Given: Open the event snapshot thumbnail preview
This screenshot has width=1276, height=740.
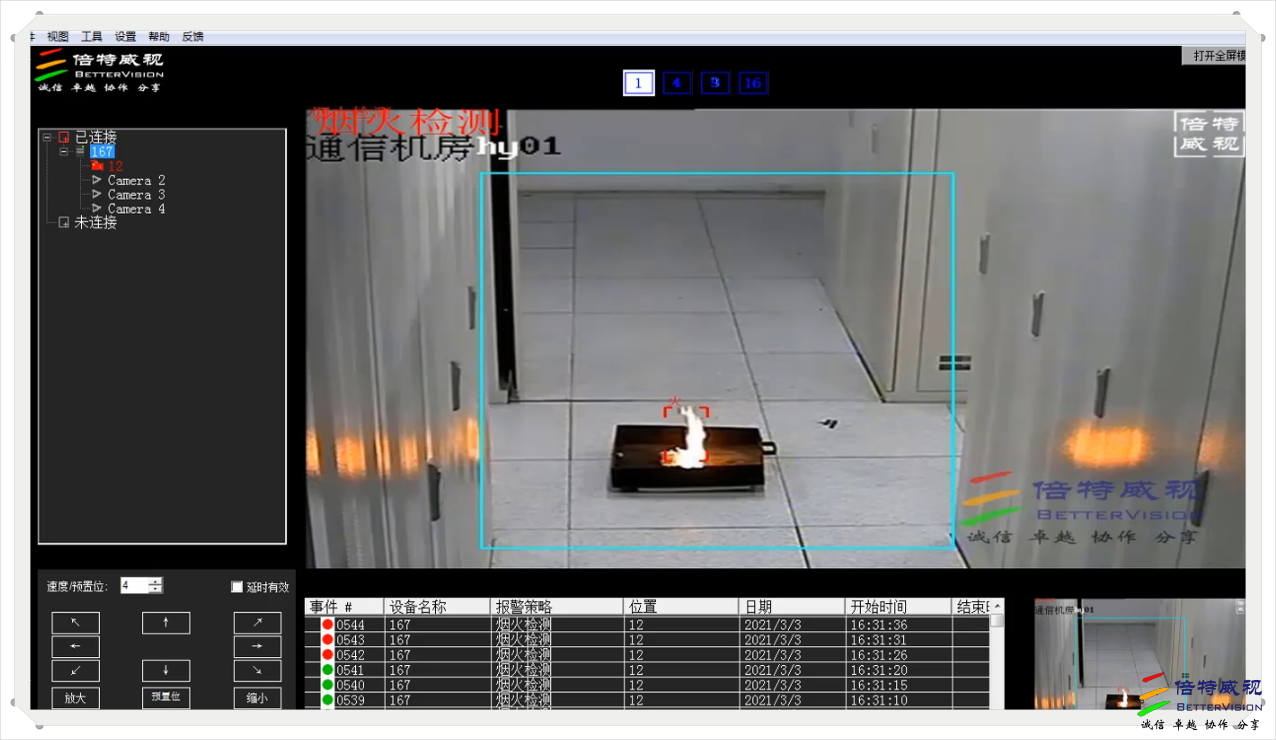Looking at the screenshot, I should [1140, 654].
